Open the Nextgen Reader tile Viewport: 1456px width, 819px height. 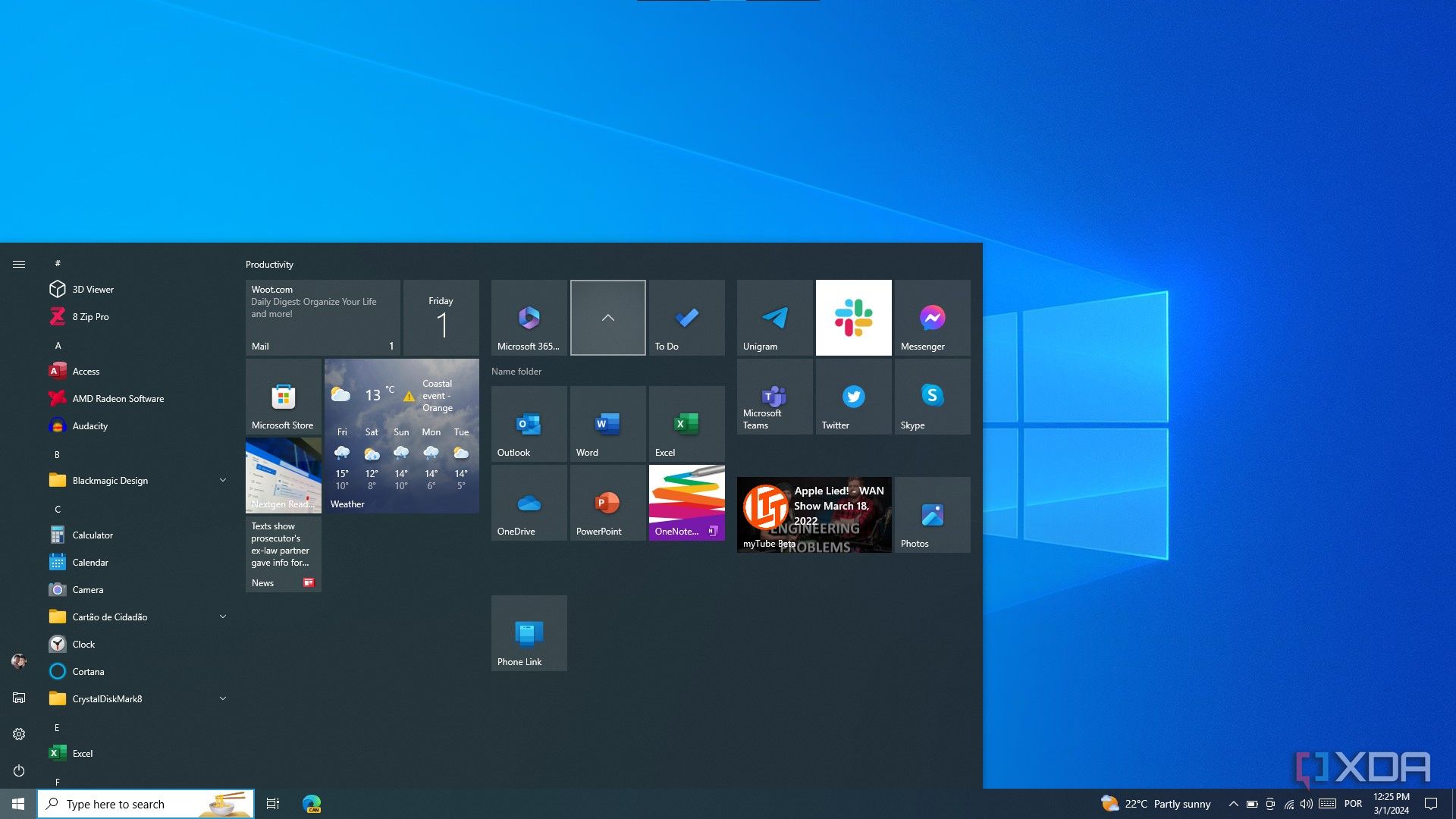coord(284,475)
